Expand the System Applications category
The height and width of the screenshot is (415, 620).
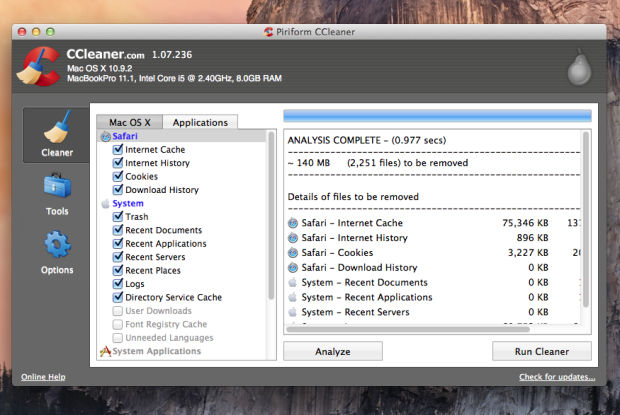(x=155, y=351)
